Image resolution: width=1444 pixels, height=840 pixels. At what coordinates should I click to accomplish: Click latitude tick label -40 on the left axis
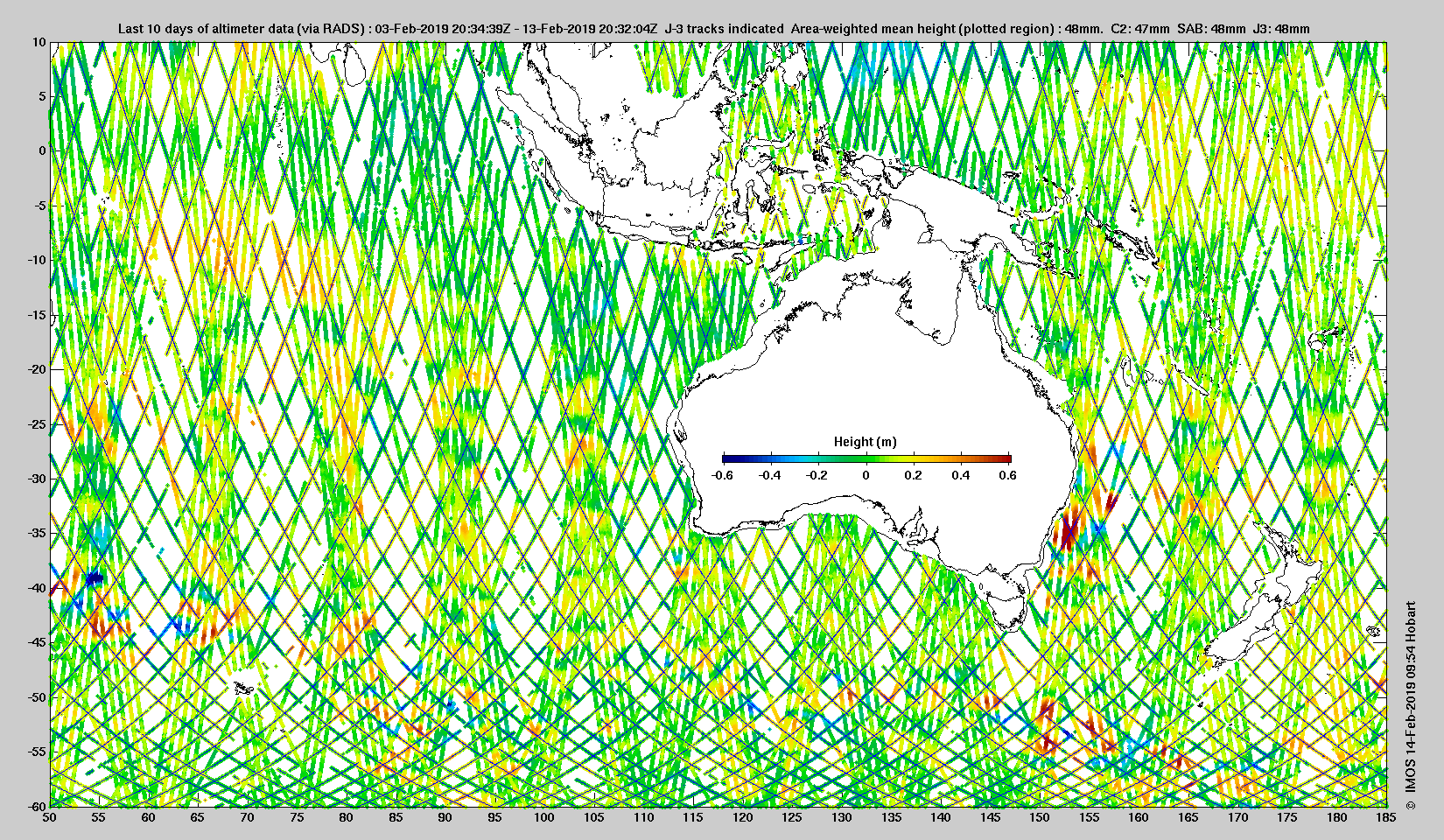point(36,588)
